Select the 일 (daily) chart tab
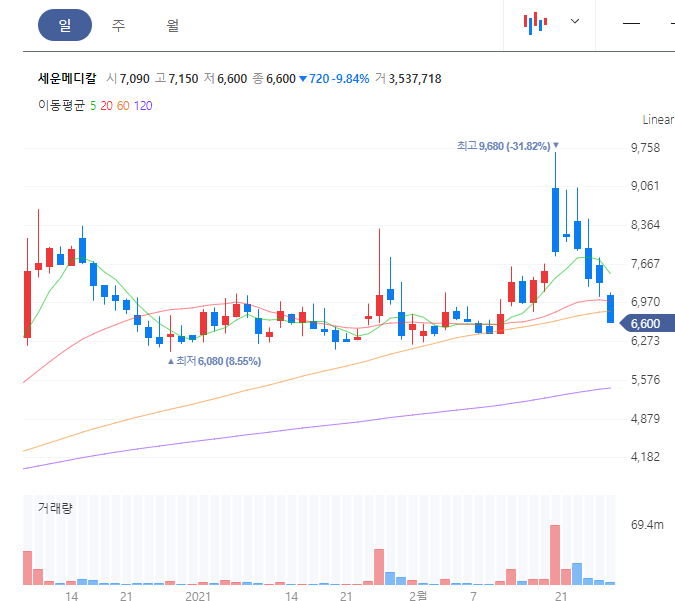Image resolution: width=675 pixels, height=601 pixels. (x=65, y=25)
